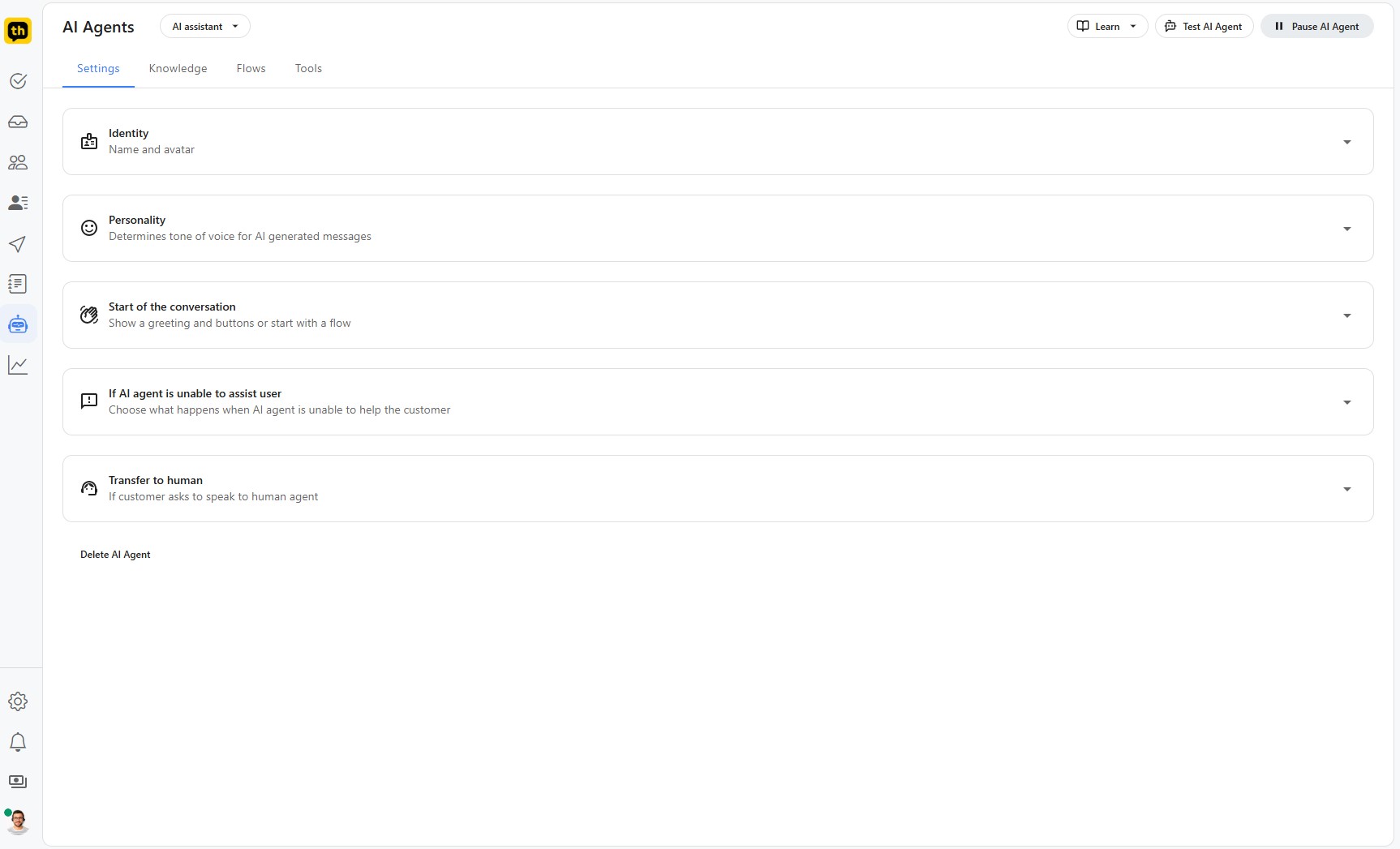This screenshot has width=1400, height=849.
Task: Click the Start of the conversation heading
Action: pyautogui.click(x=172, y=307)
